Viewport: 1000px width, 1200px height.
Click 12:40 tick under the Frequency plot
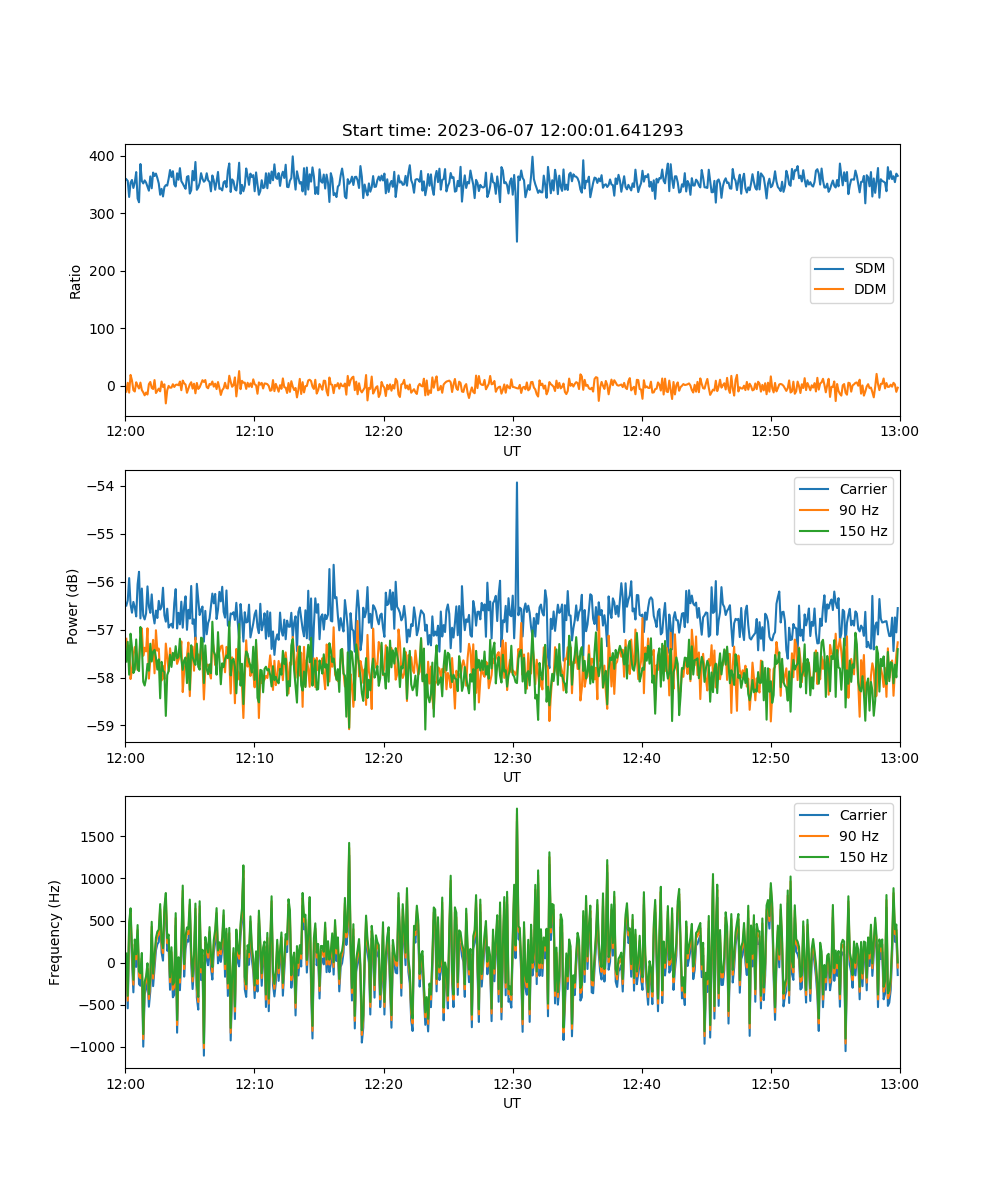(641, 1083)
